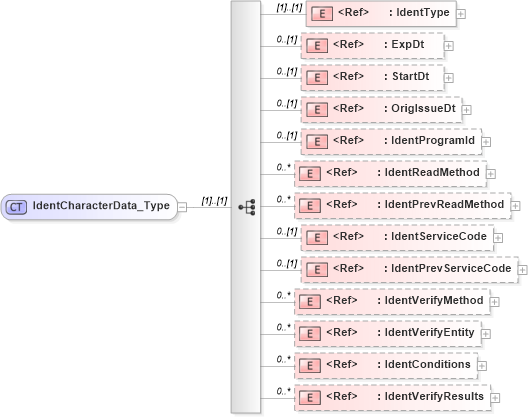Click the E icon of IdentPrevReadMethod element

pyautogui.click(x=310, y=206)
